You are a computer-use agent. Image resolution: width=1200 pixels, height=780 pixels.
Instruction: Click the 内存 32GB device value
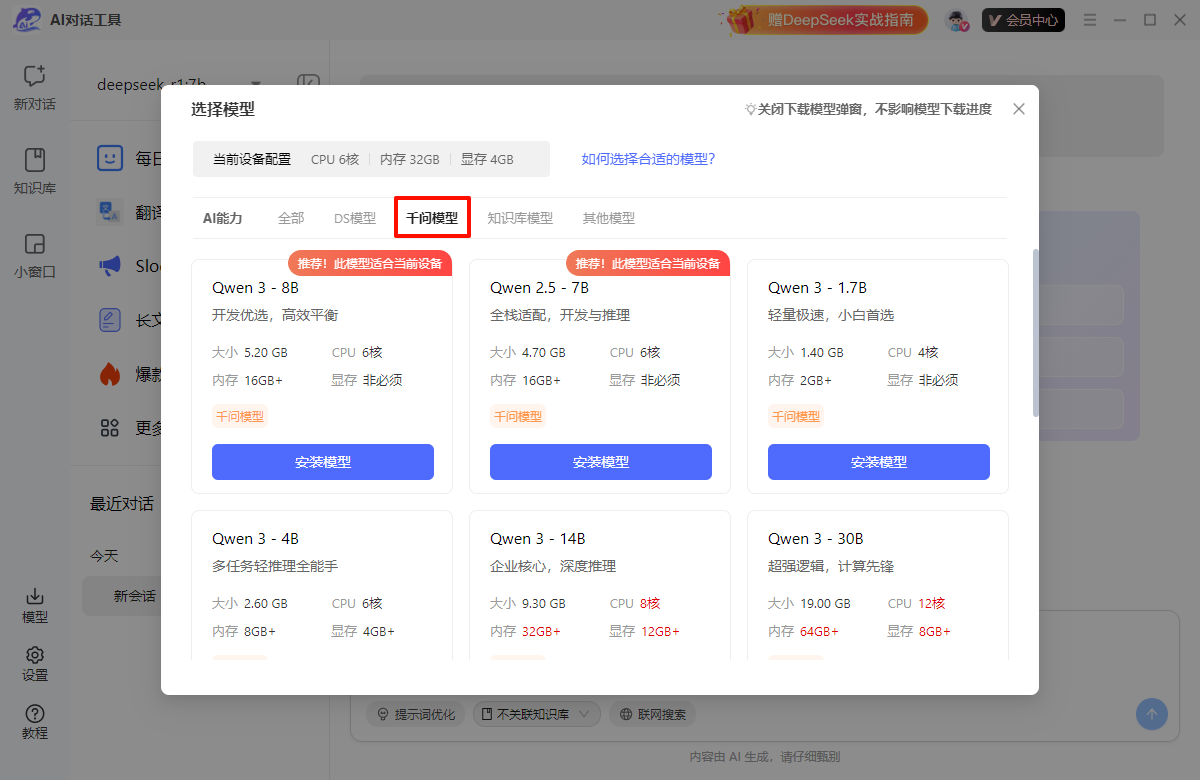point(409,159)
